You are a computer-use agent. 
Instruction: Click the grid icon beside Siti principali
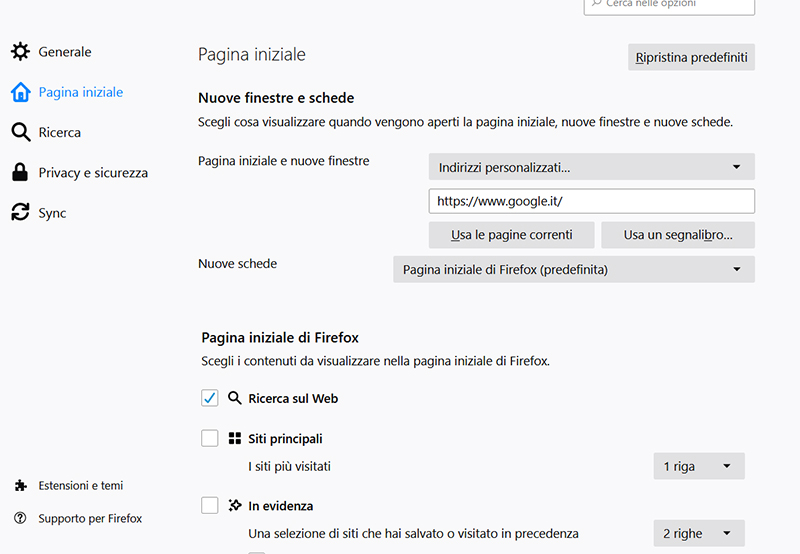tap(235, 438)
